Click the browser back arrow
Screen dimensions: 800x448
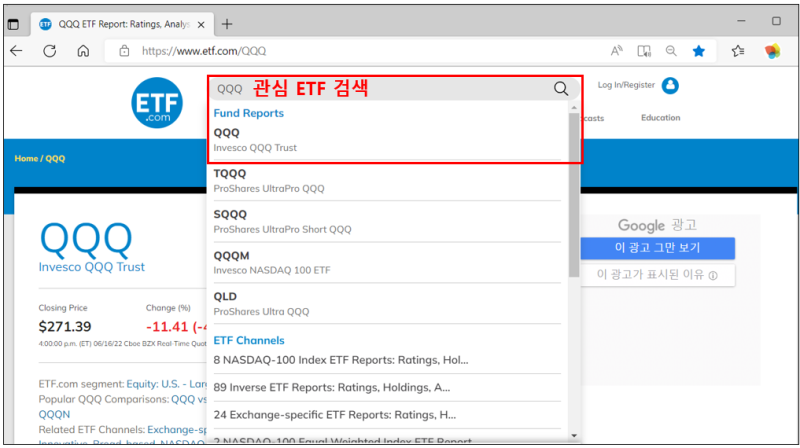click(16, 51)
